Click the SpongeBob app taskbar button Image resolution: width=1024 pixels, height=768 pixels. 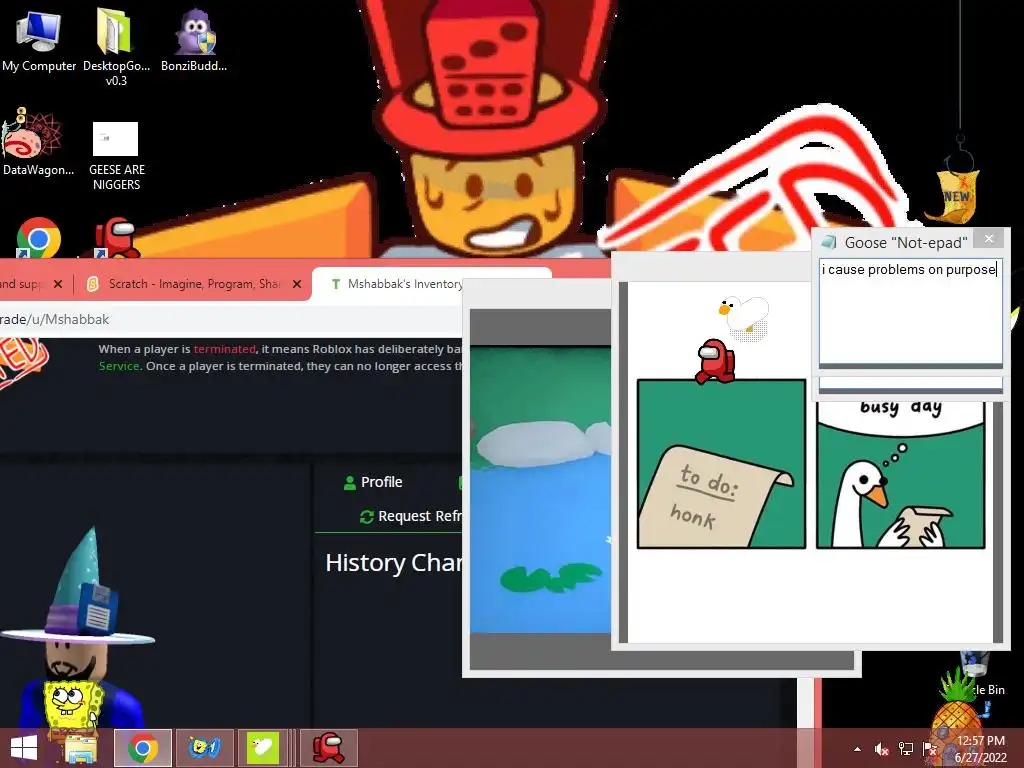[x=204, y=748]
